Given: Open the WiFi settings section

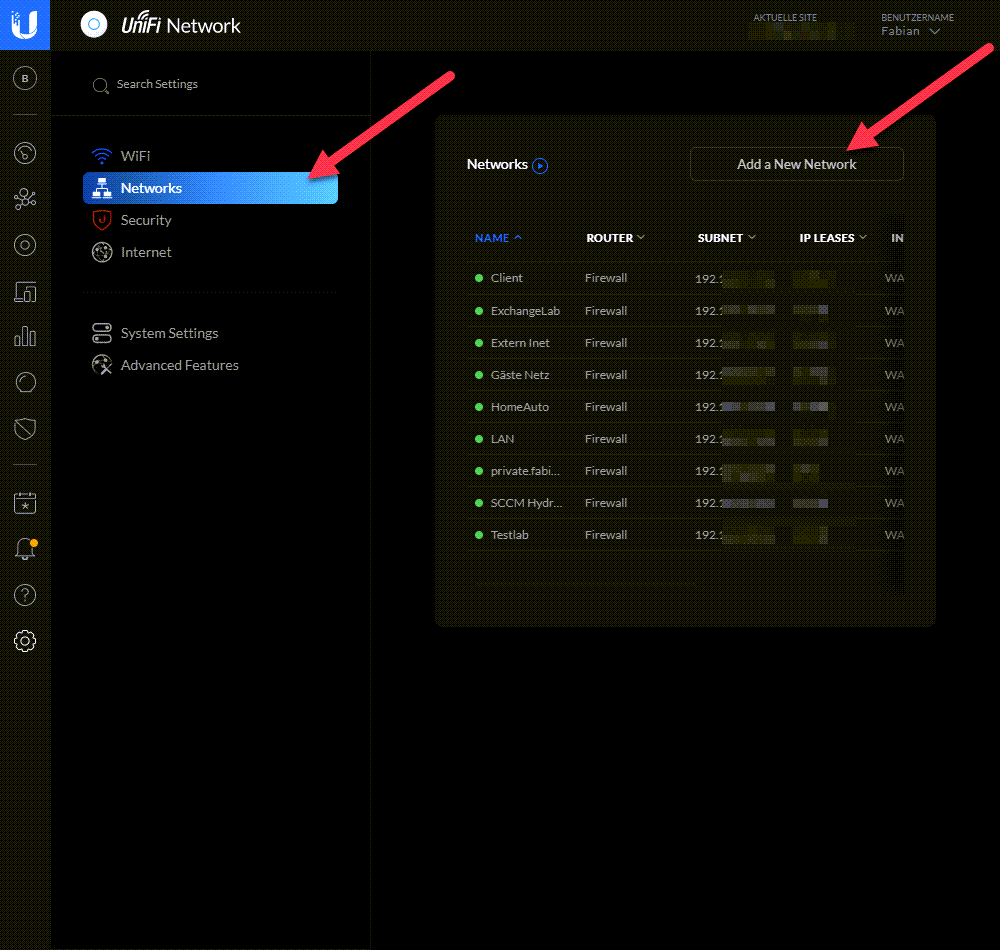Looking at the screenshot, I should pos(210,156).
